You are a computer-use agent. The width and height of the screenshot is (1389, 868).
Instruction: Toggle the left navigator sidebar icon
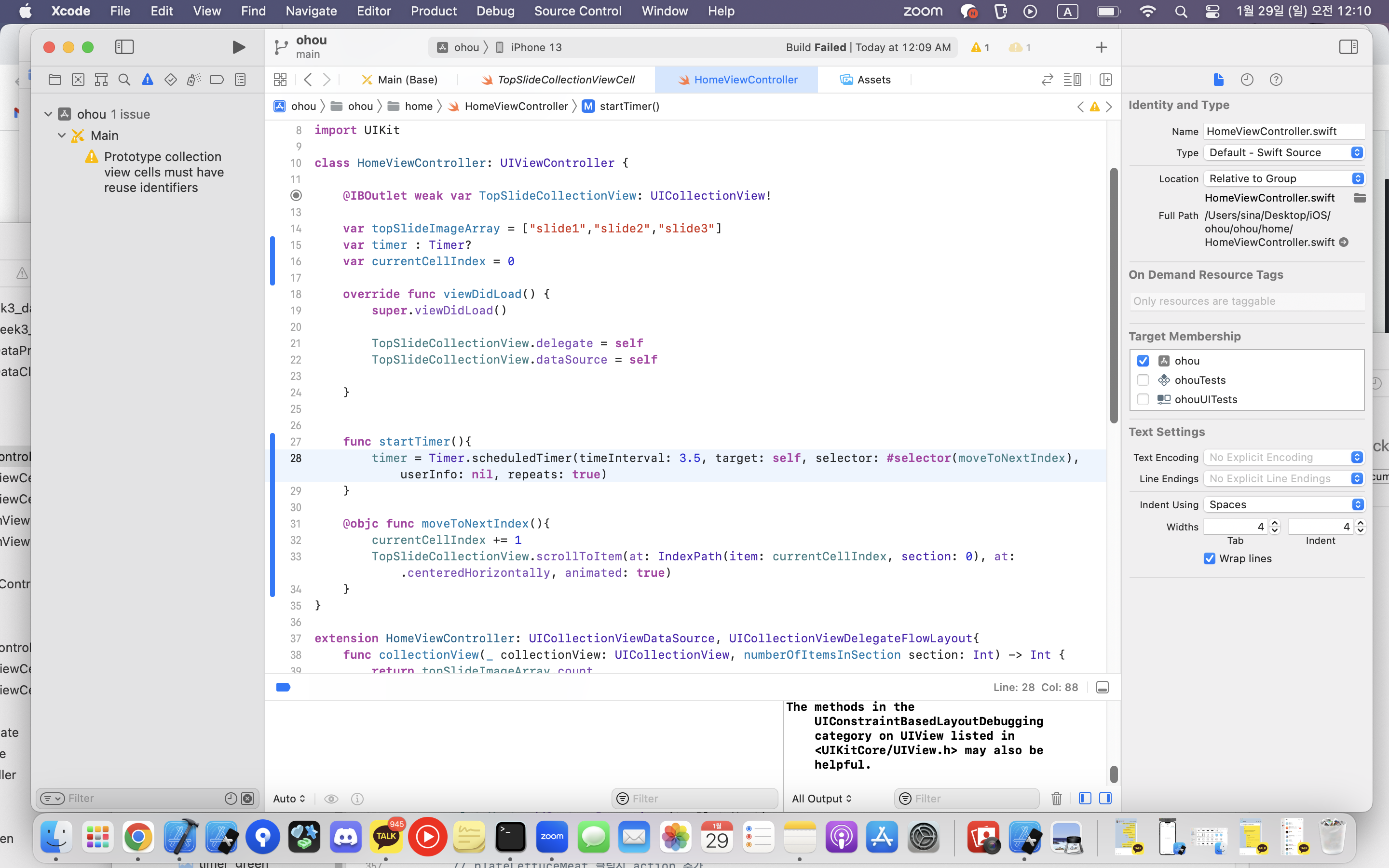[124, 47]
